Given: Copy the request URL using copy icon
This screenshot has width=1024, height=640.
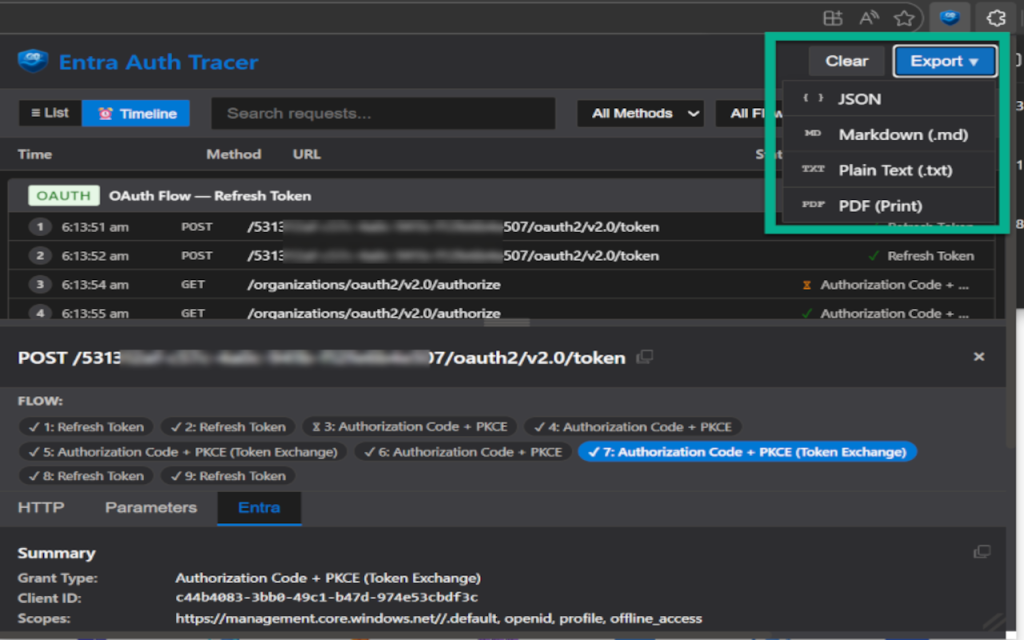Looking at the screenshot, I should tap(646, 357).
